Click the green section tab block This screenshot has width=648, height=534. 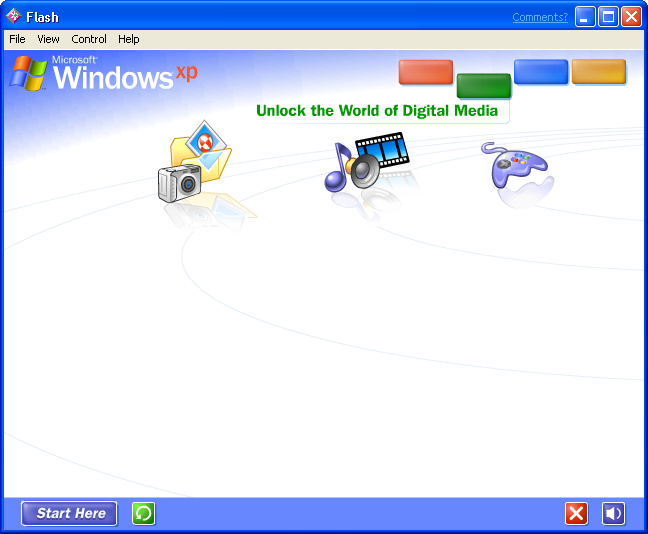click(x=484, y=86)
